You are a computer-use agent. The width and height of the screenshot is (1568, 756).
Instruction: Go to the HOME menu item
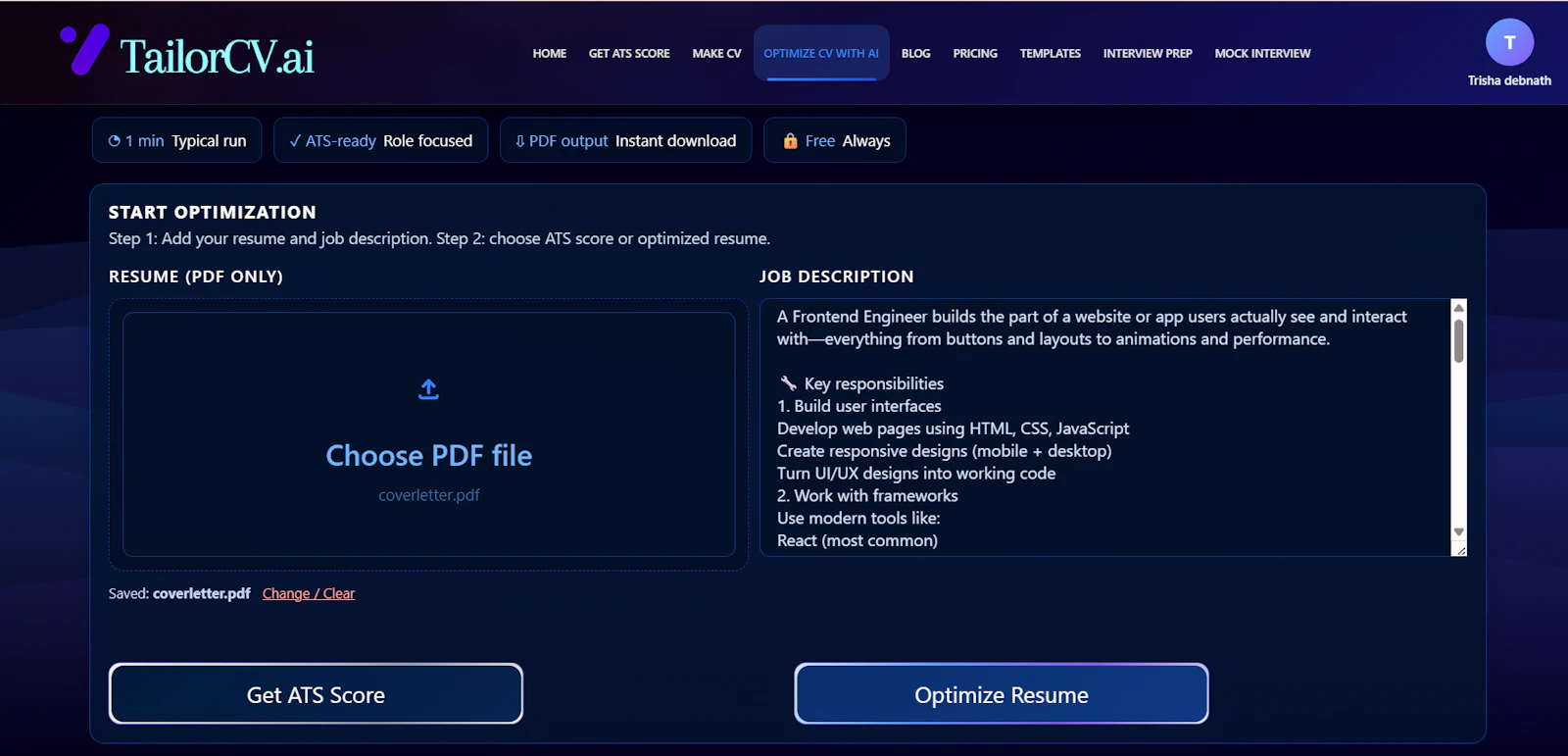click(550, 54)
